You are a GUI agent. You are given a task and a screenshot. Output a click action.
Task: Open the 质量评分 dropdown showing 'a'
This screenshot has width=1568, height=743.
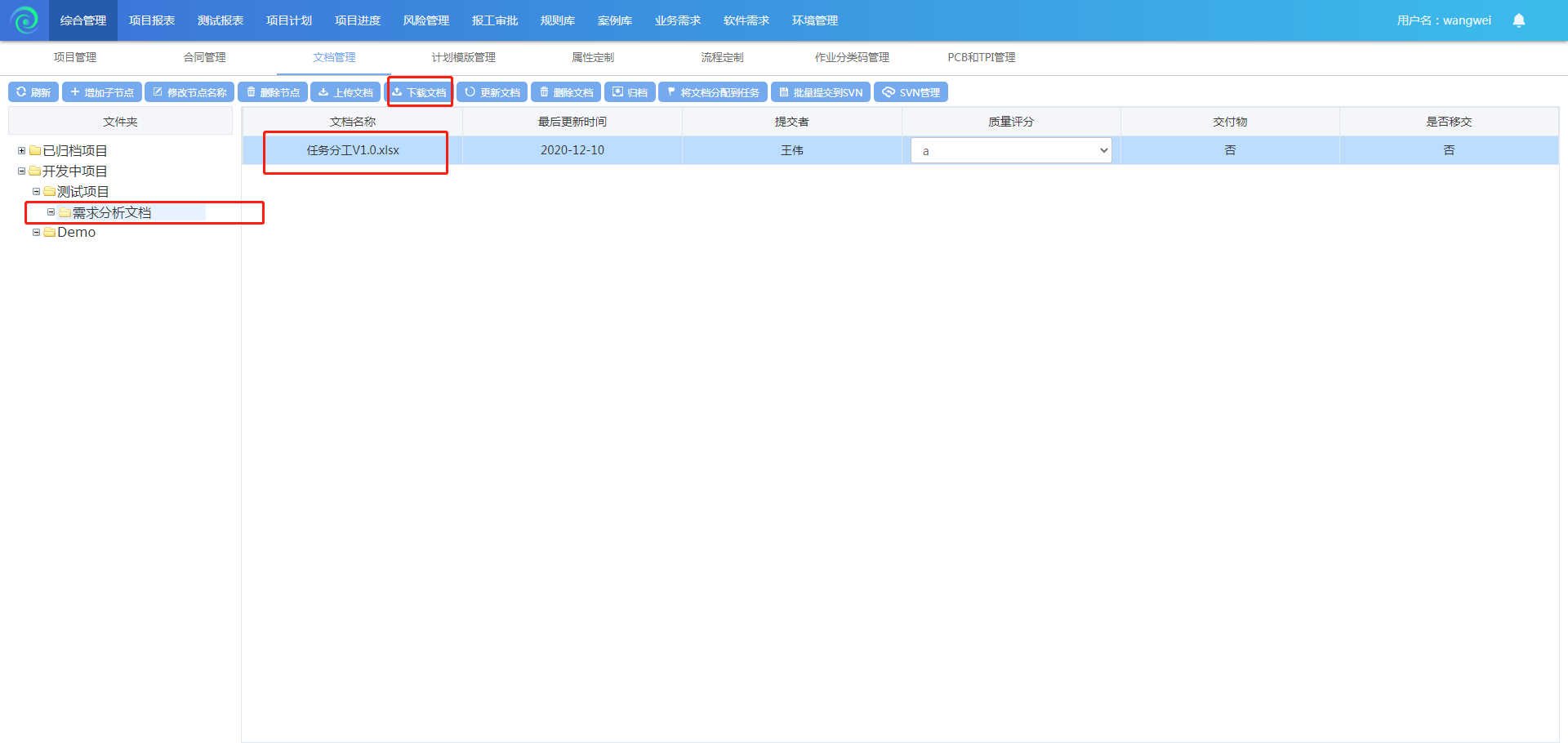1011,151
